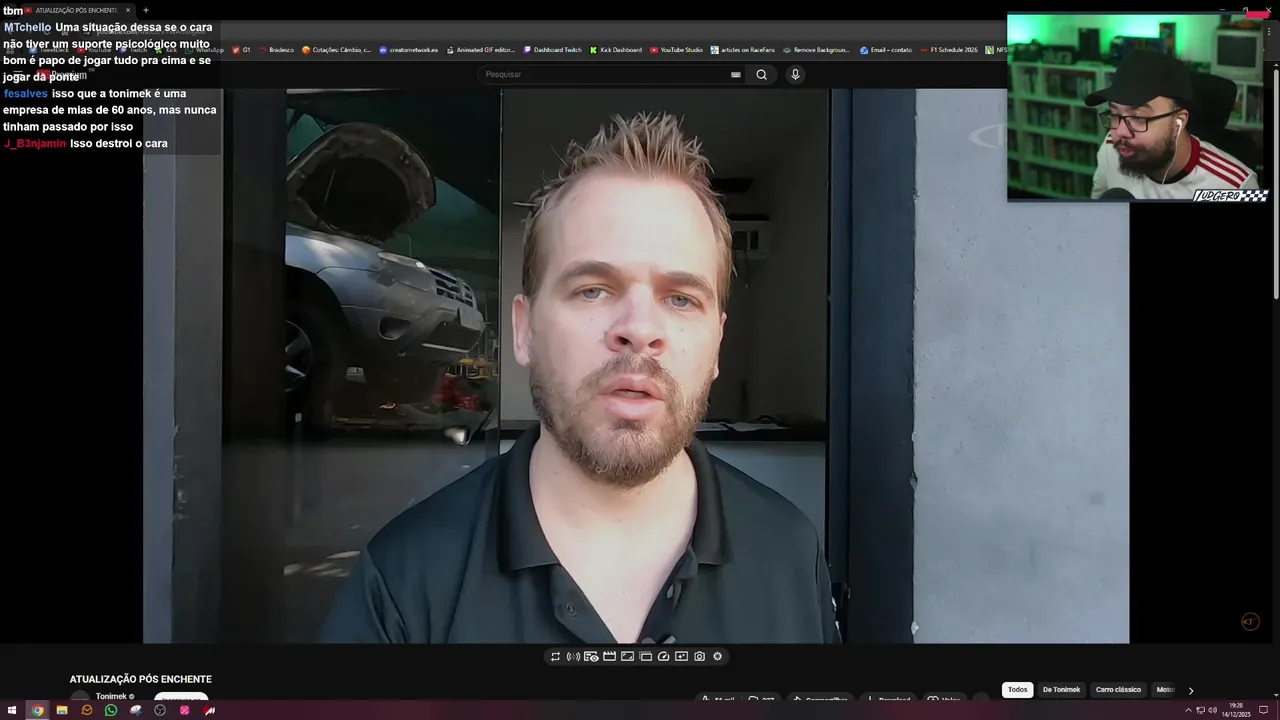
Task: Open the F1 Schedule 2026 bookmark
Action: [949, 50]
